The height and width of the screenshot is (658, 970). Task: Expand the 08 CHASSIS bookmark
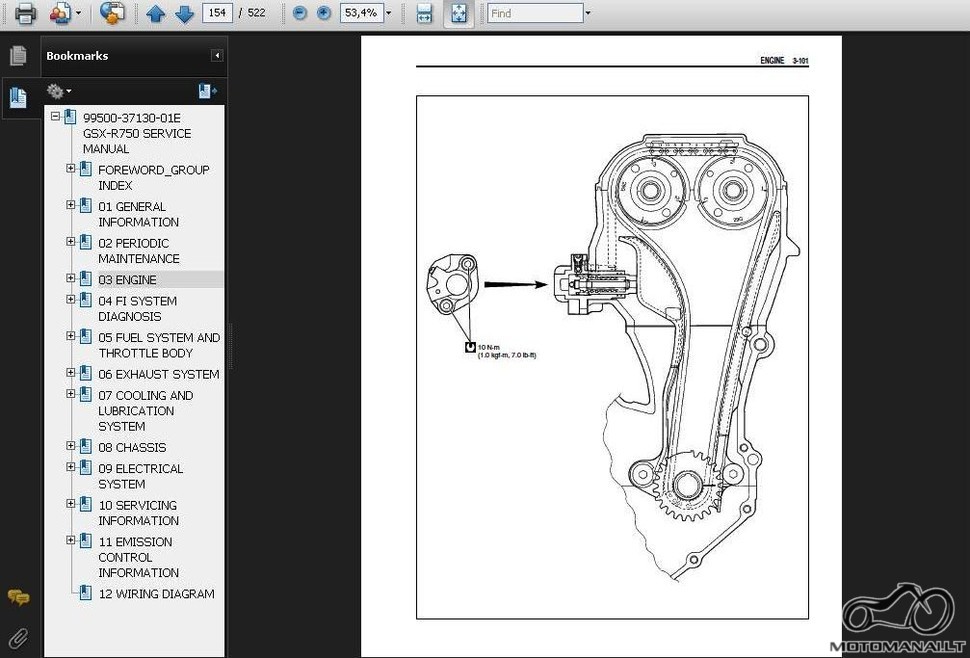pos(71,445)
